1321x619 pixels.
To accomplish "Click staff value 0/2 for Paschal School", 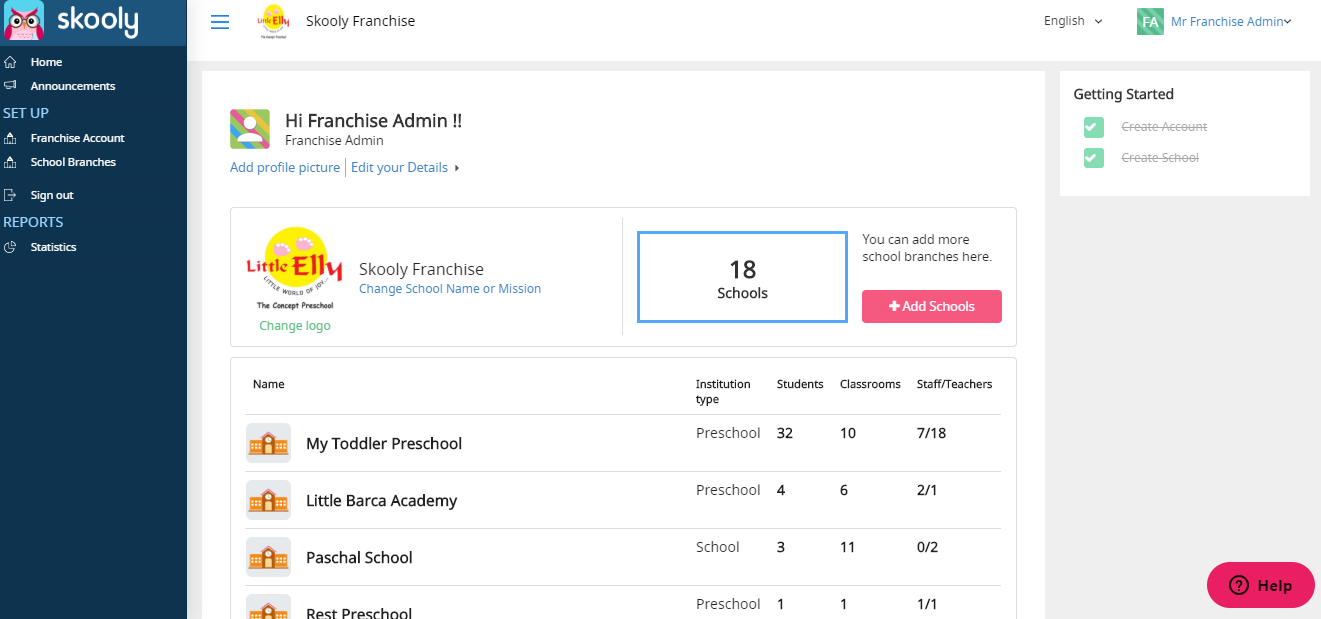I will click(x=927, y=547).
